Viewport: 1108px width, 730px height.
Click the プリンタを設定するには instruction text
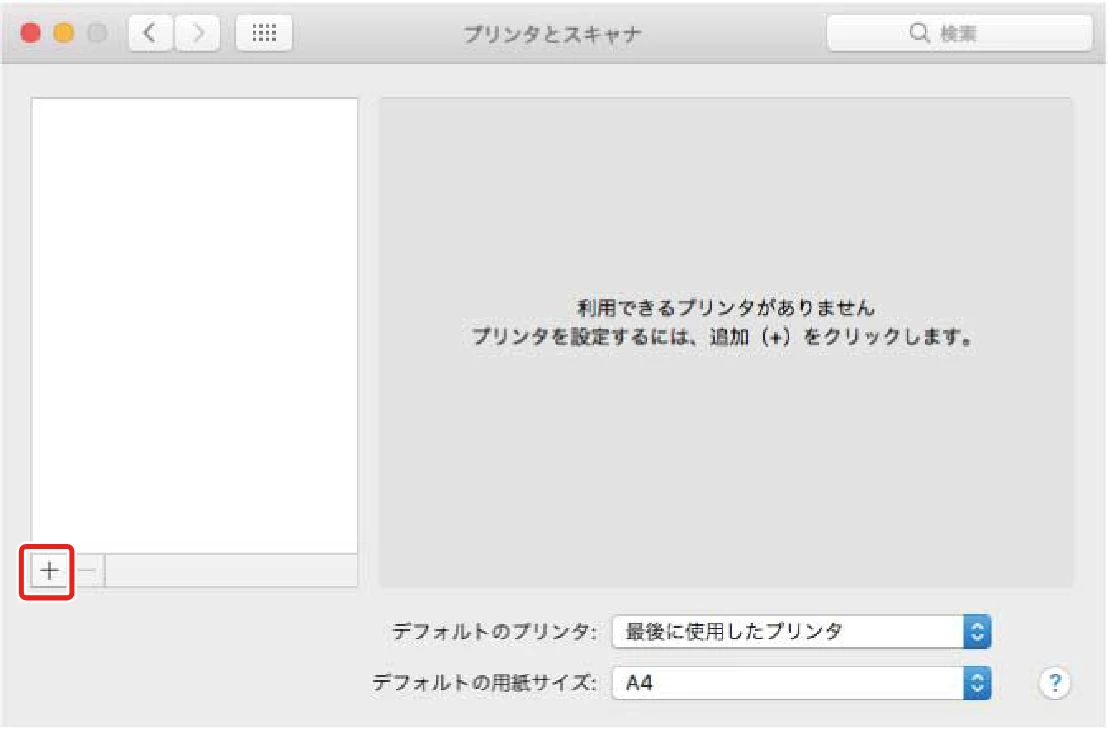pyautogui.click(x=722, y=336)
